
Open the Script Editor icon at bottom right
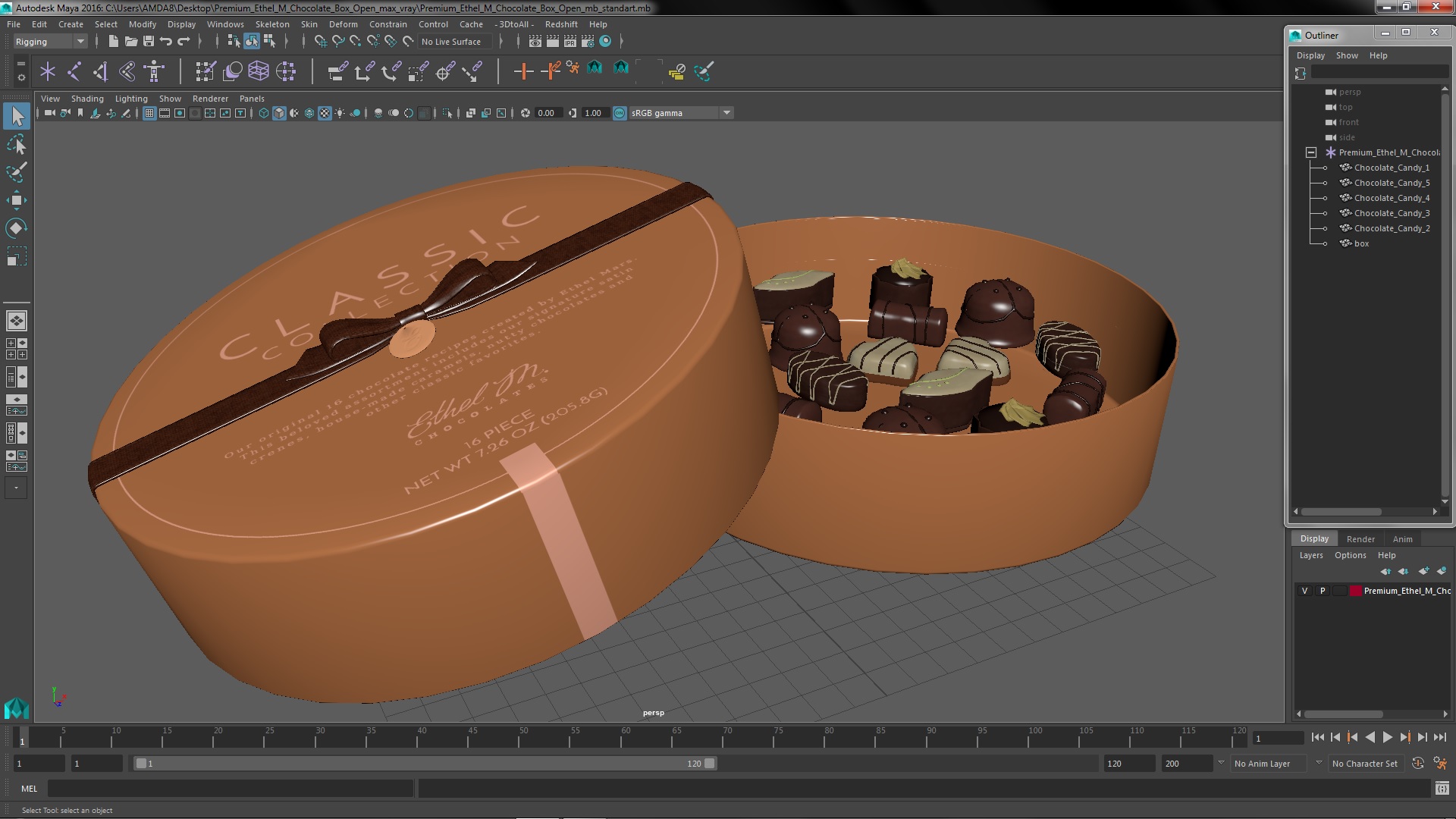point(1442,789)
